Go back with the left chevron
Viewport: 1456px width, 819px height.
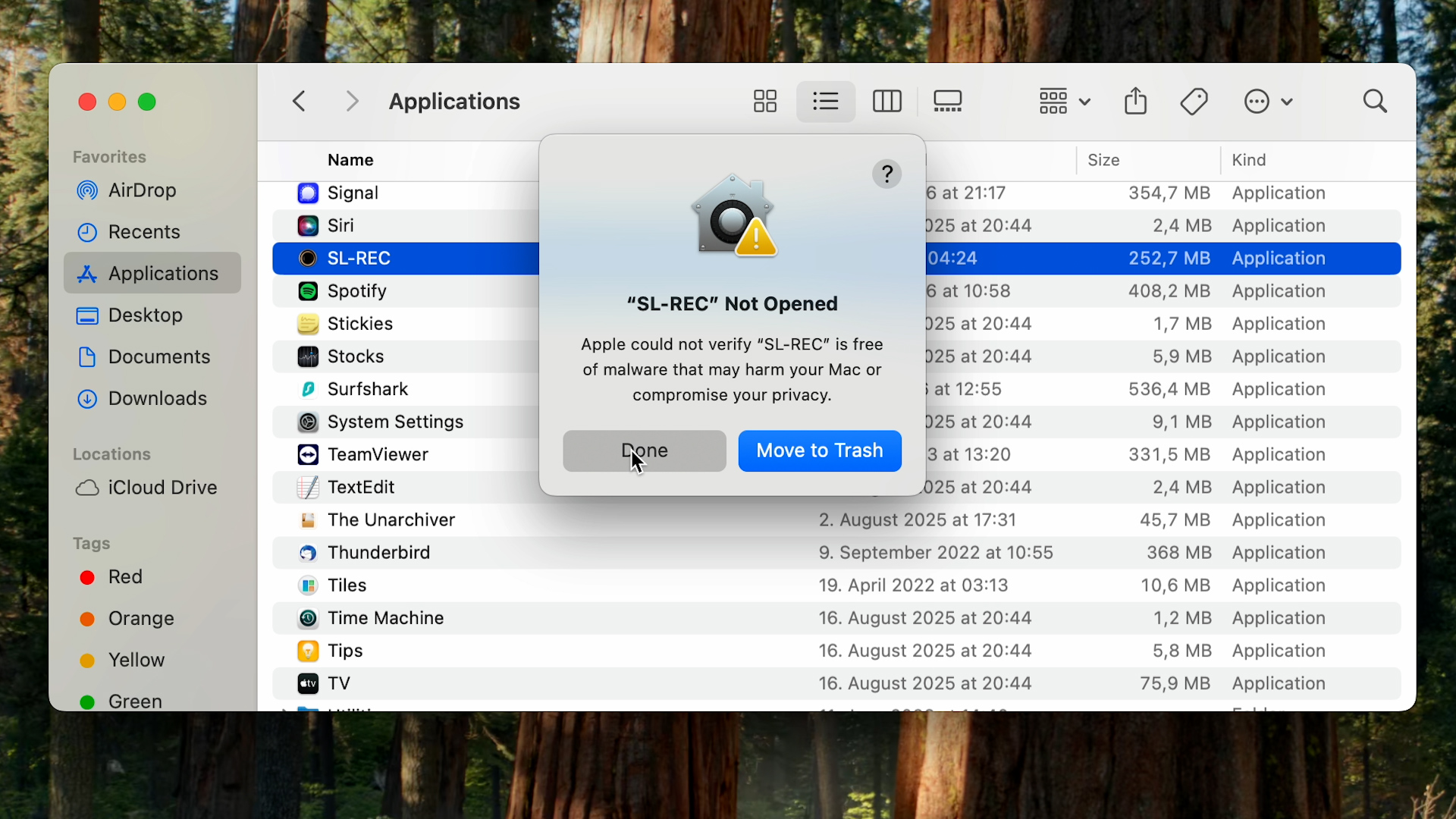click(300, 101)
